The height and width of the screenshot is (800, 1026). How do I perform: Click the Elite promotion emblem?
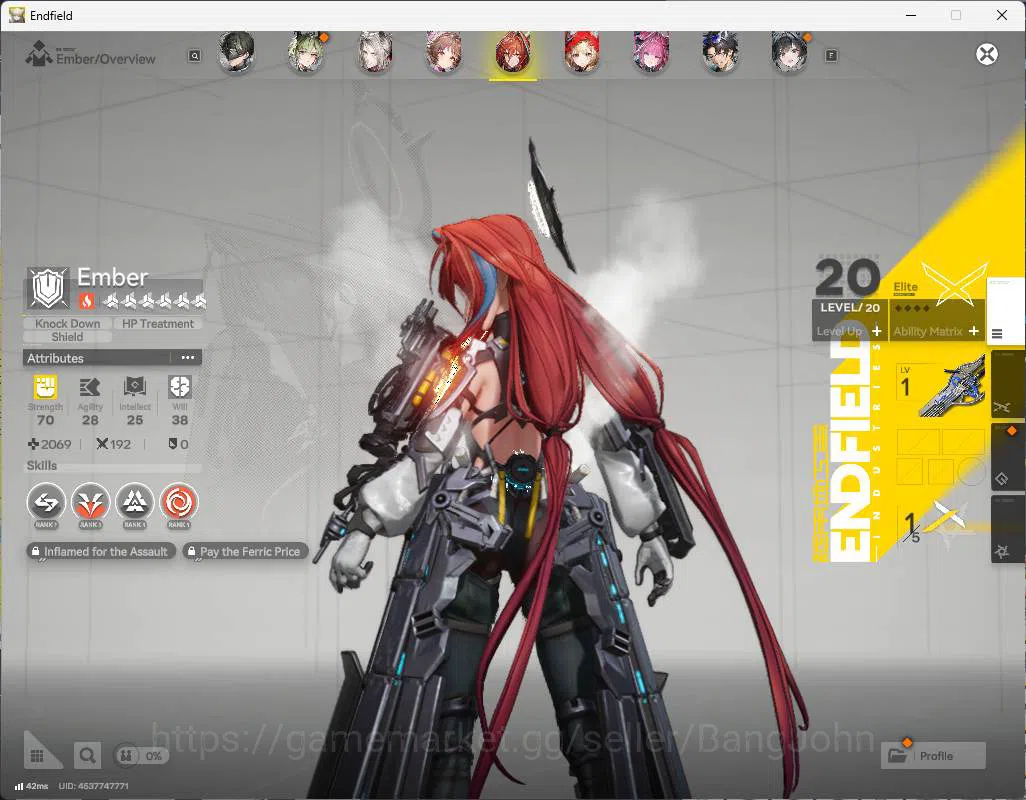tap(954, 283)
